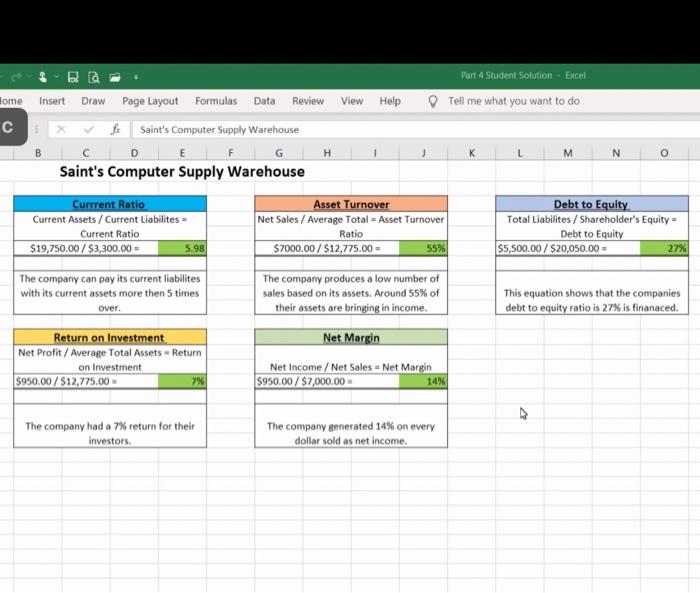Switch to the View tab
The height and width of the screenshot is (593, 700).
click(352, 101)
